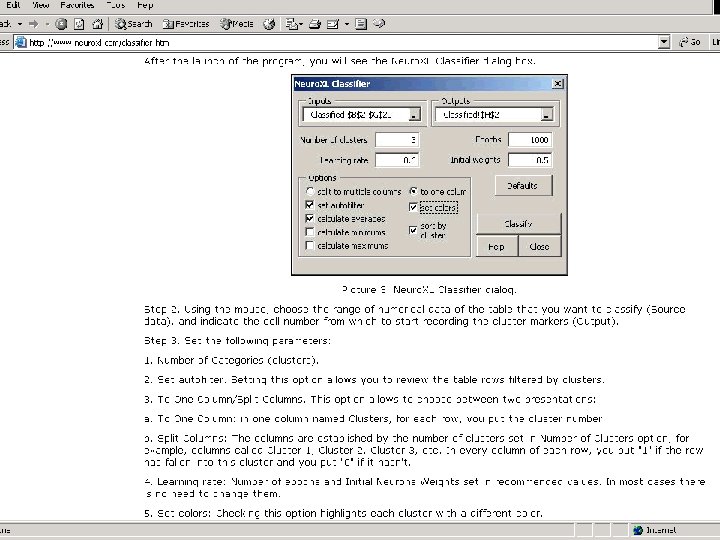
Task: Open the Edit menu
Action: (x=13, y=5)
